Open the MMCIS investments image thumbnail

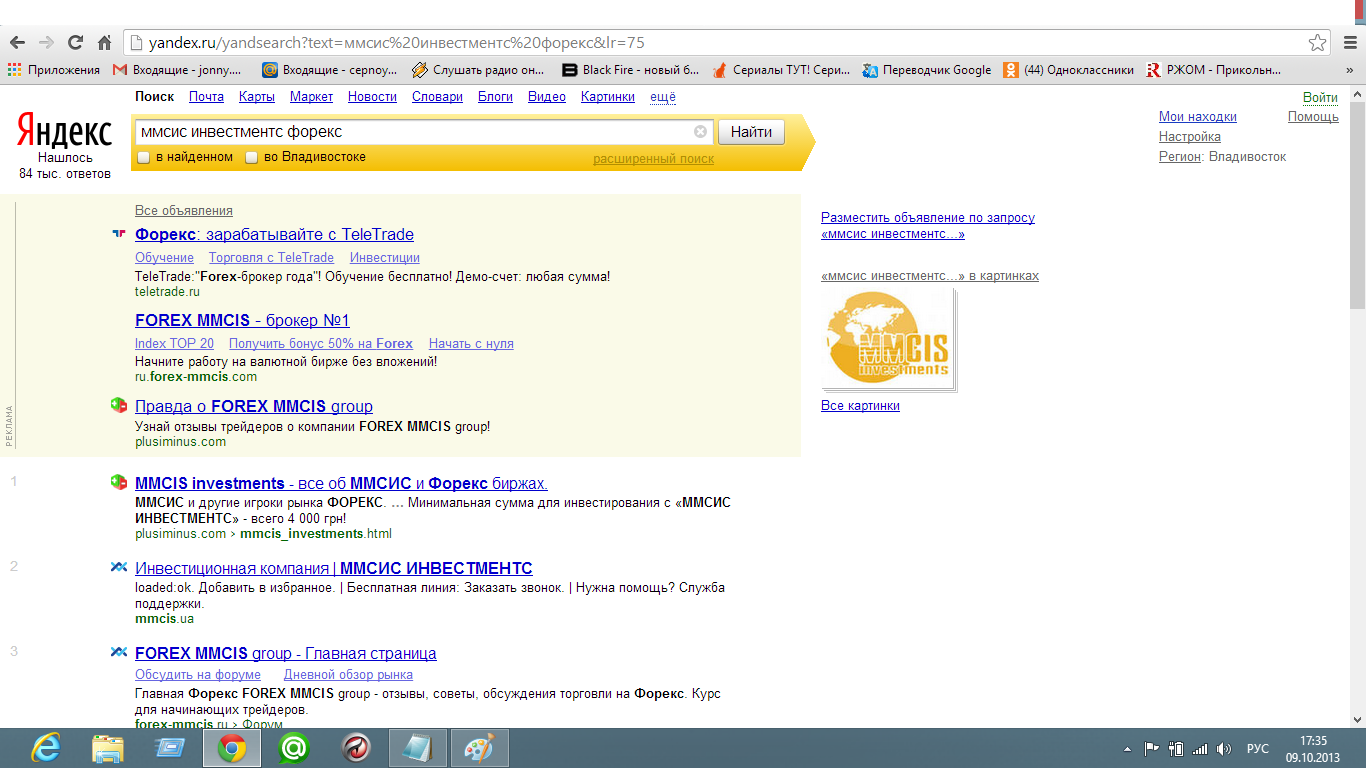point(888,340)
